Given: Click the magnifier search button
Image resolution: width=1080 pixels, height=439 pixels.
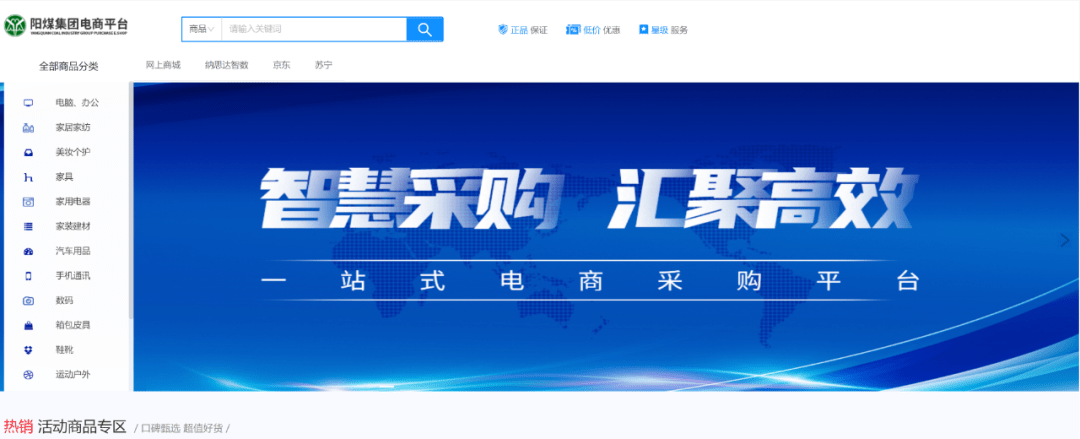Looking at the screenshot, I should click(425, 29).
